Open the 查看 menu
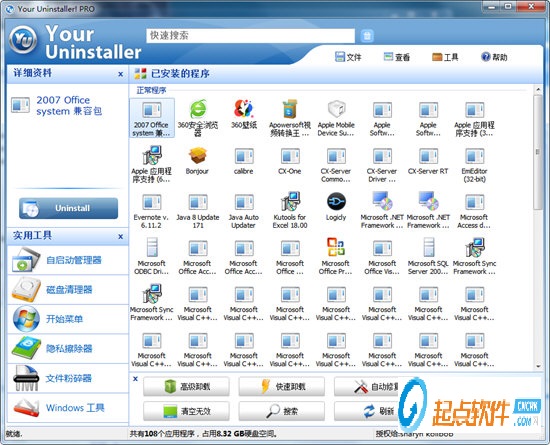 pyautogui.click(x=396, y=57)
